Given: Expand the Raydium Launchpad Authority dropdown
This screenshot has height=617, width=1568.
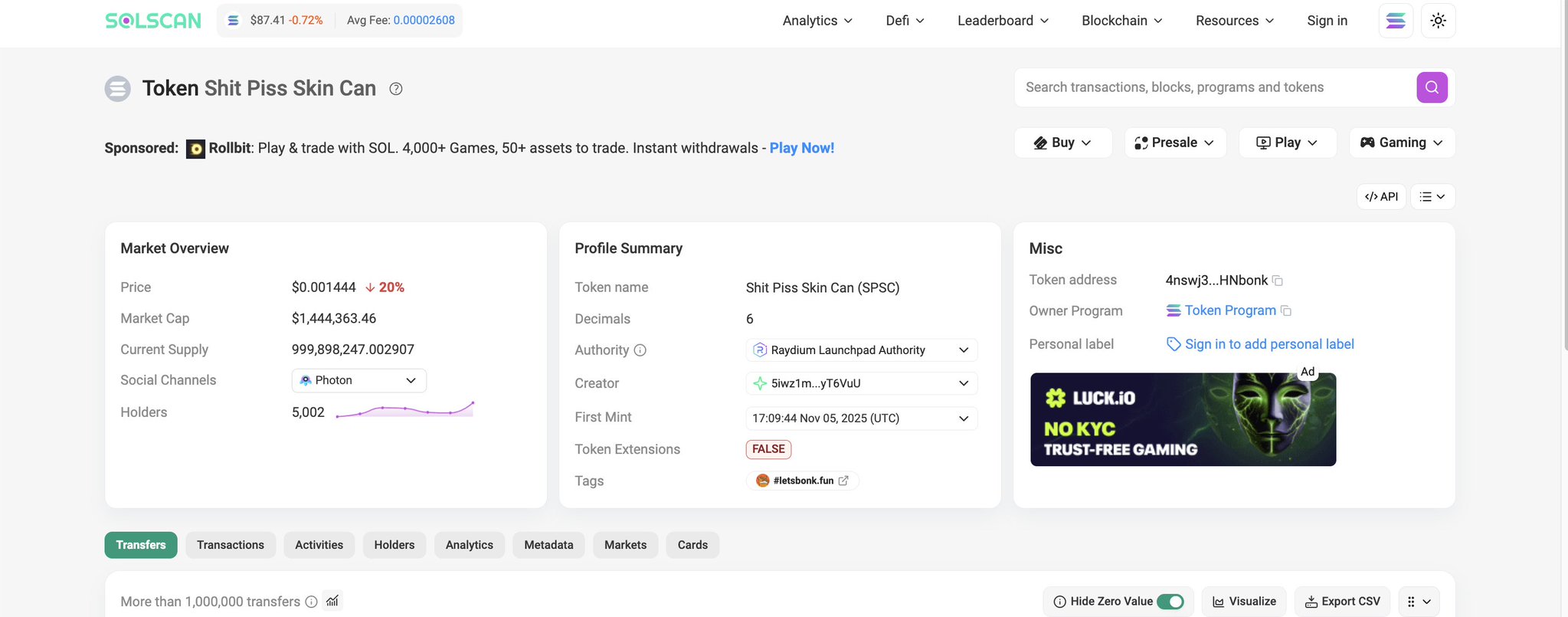Looking at the screenshot, I should click(x=861, y=350).
